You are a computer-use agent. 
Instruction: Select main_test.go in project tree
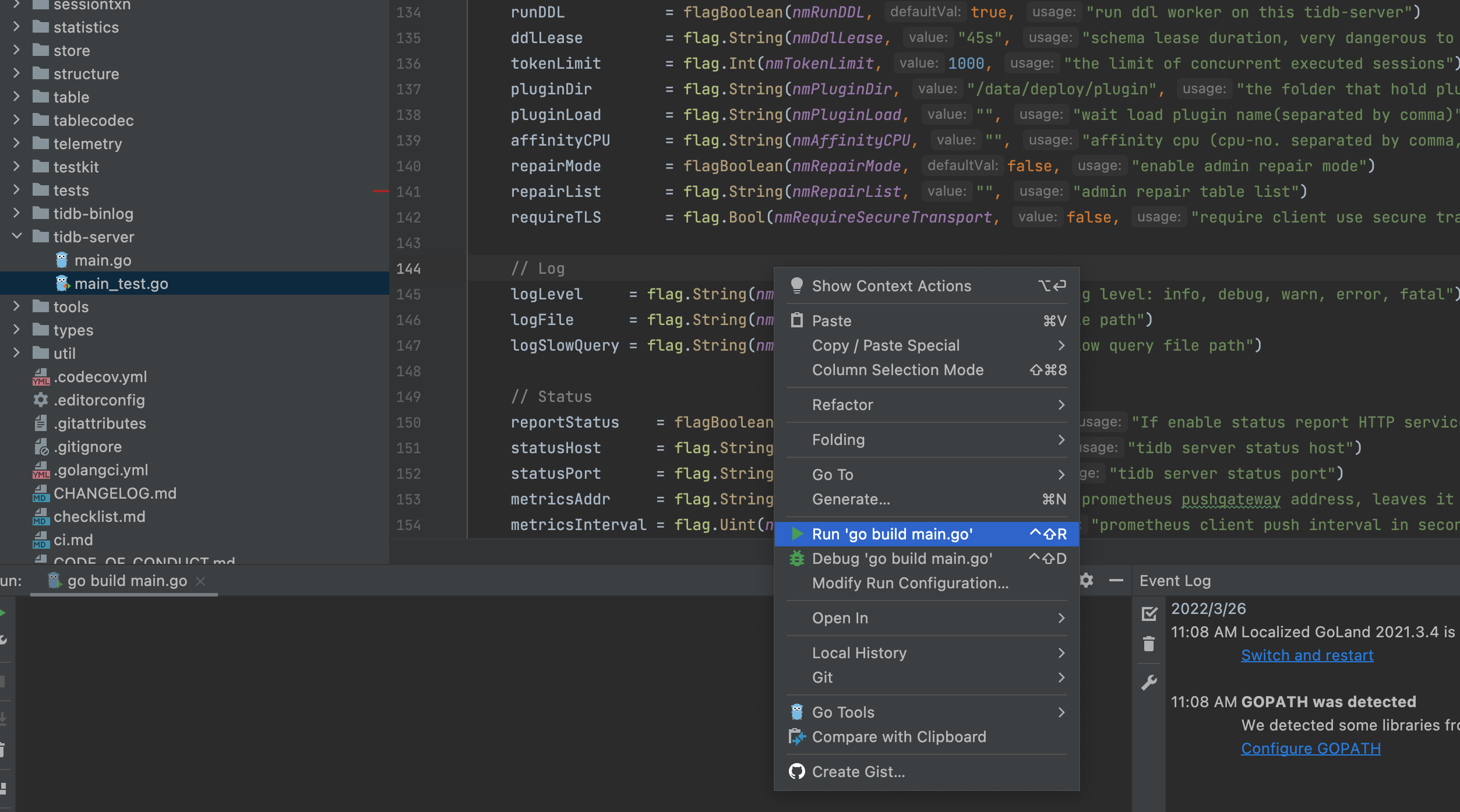[121, 284]
